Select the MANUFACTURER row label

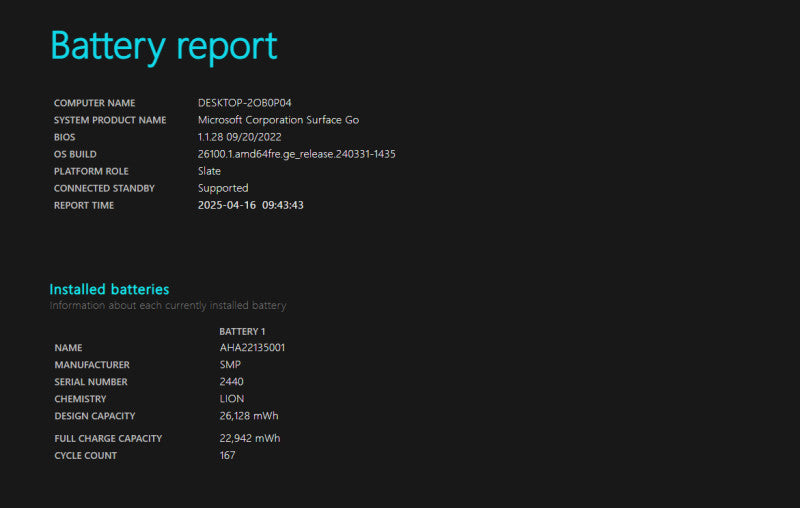[92, 365]
